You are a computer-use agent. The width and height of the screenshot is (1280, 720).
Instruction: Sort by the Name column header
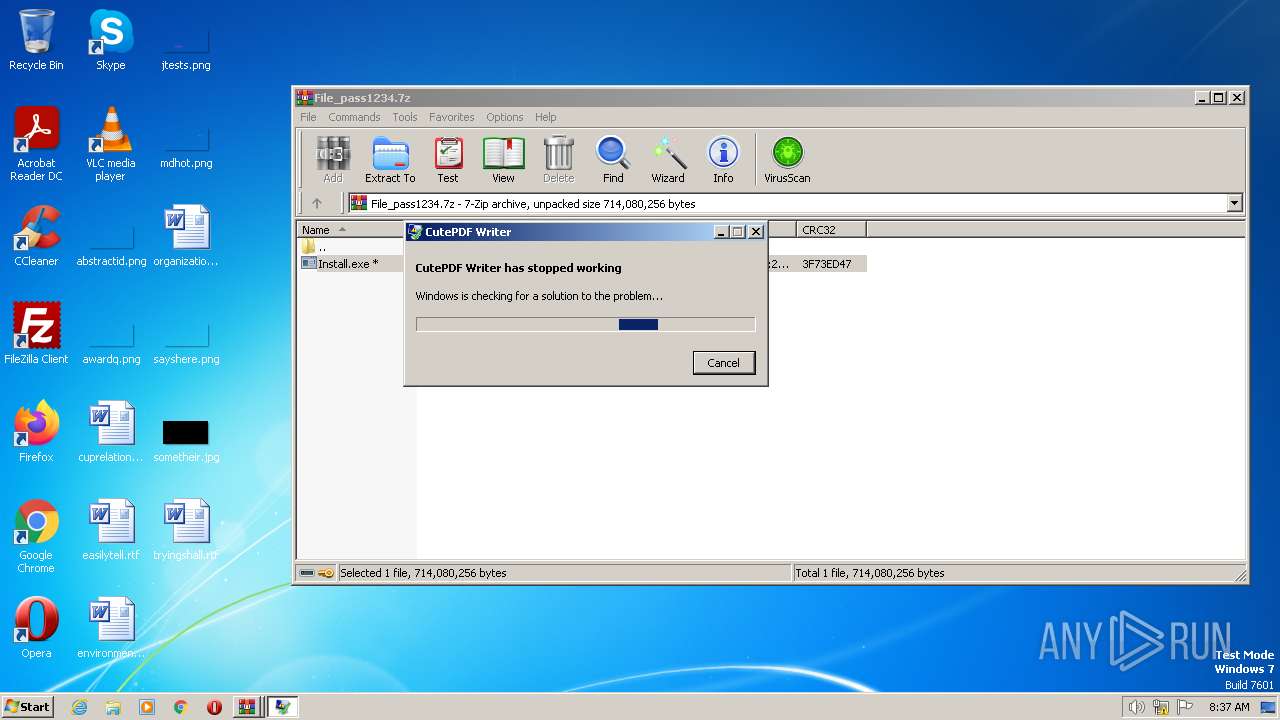350,230
